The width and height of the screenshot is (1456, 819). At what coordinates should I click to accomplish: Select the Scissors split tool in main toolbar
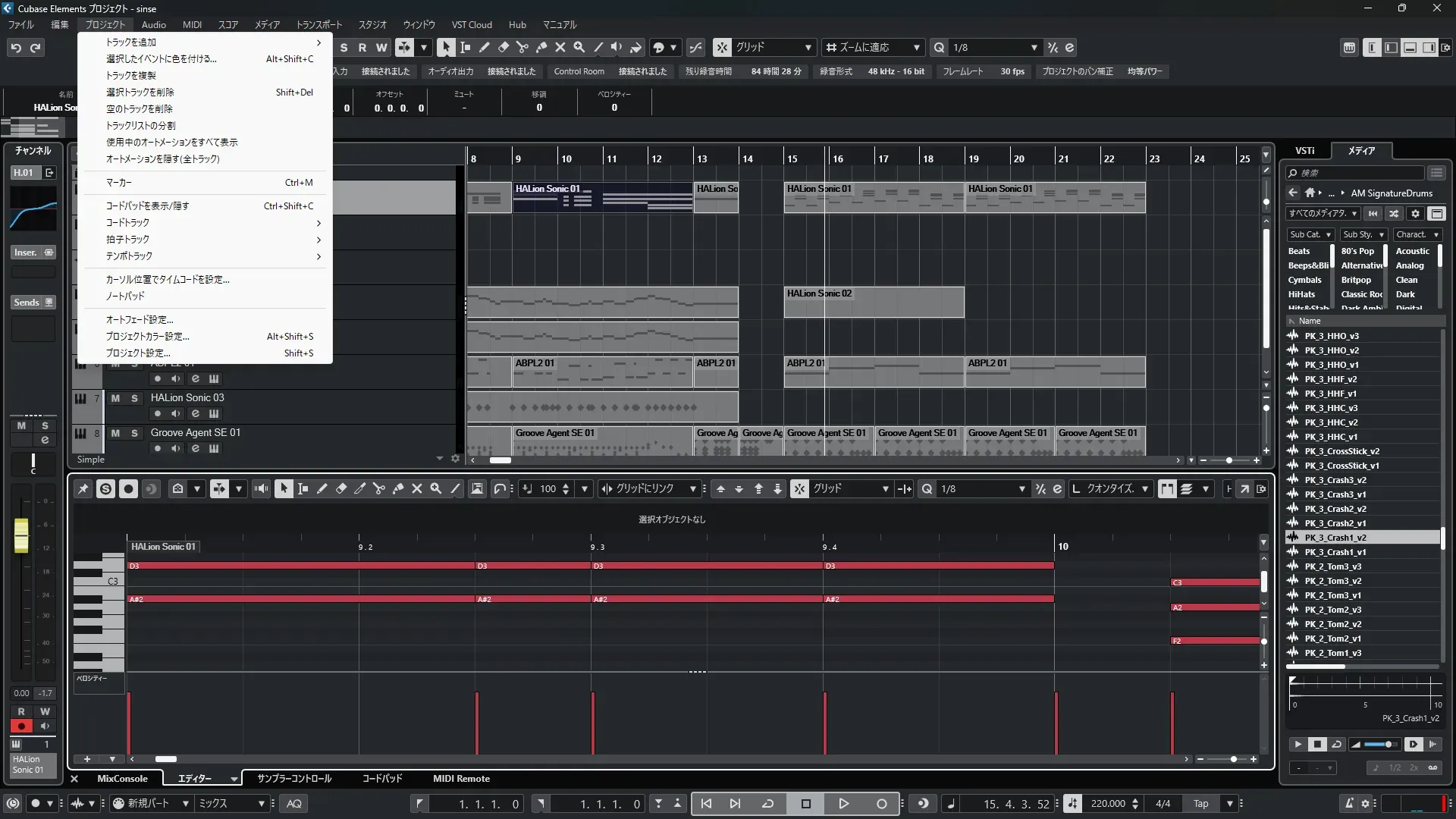pos(522,47)
